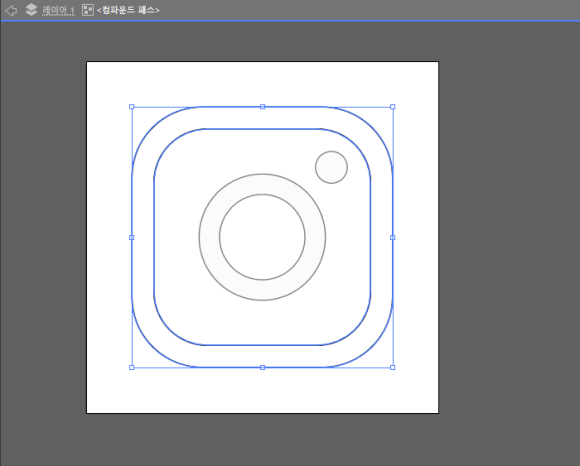Select the <컴파운드 패스> breadcrumb label
This screenshot has width=580, height=466.
coord(128,10)
